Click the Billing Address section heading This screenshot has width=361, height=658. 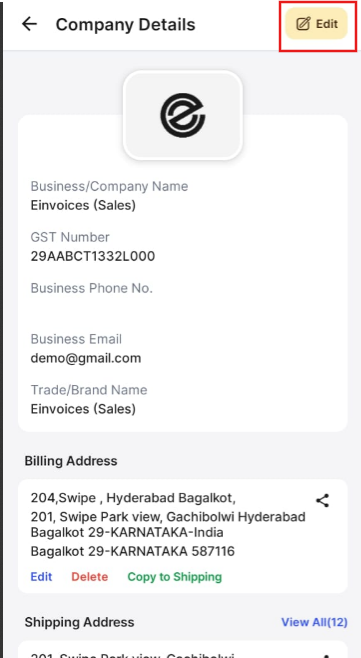tap(71, 461)
